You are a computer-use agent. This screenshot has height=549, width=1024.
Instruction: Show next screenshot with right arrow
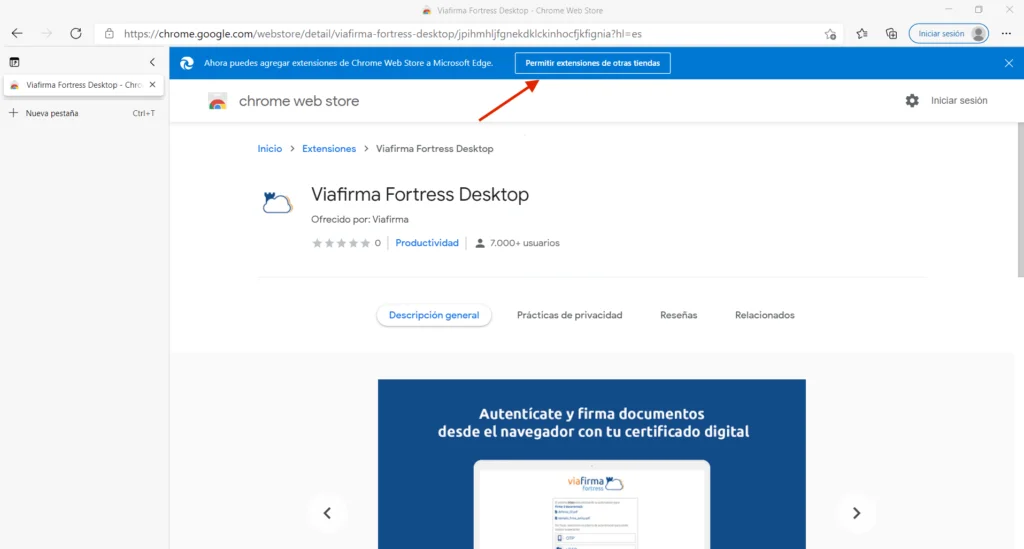click(856, 513)
